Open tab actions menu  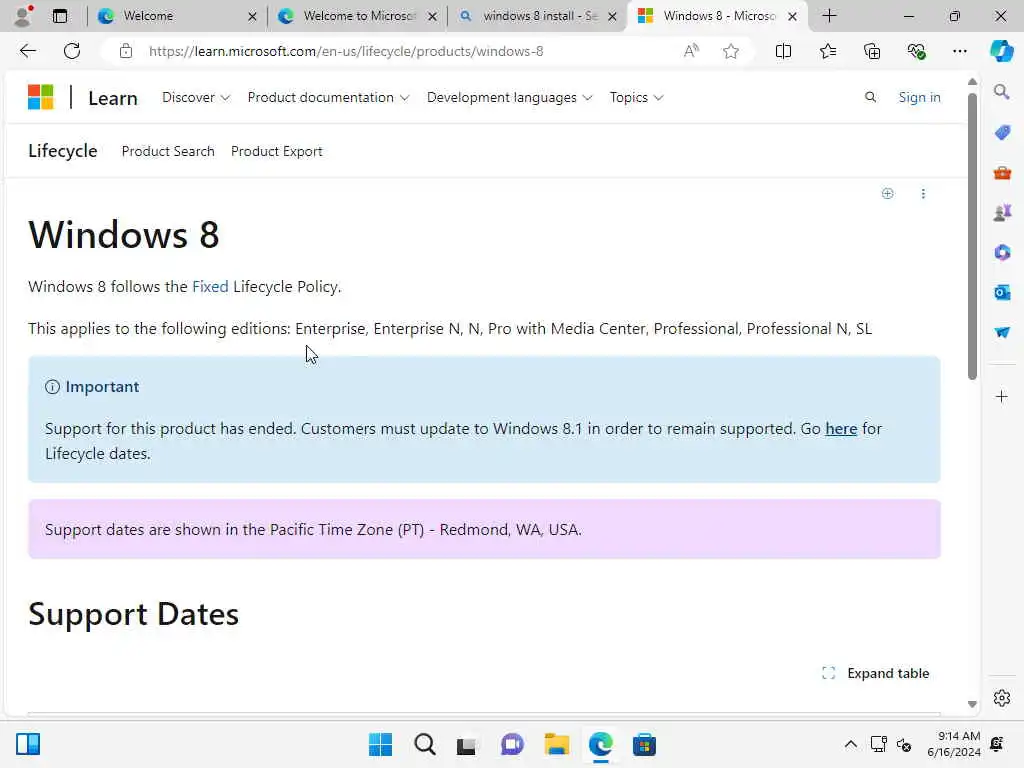pyautogui.click(x=60, y=16)
